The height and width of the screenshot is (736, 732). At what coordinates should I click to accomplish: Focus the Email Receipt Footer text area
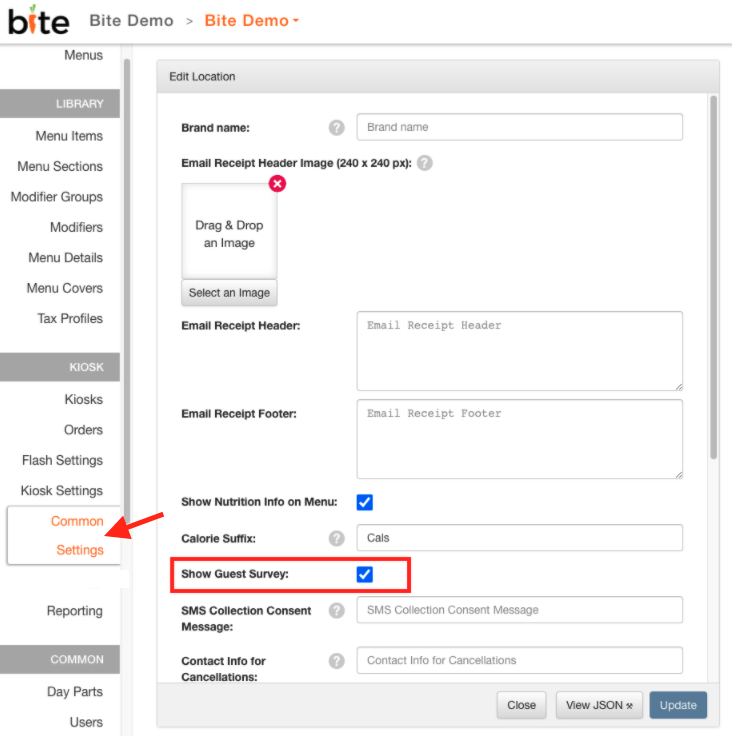click(x=519, y=439)
